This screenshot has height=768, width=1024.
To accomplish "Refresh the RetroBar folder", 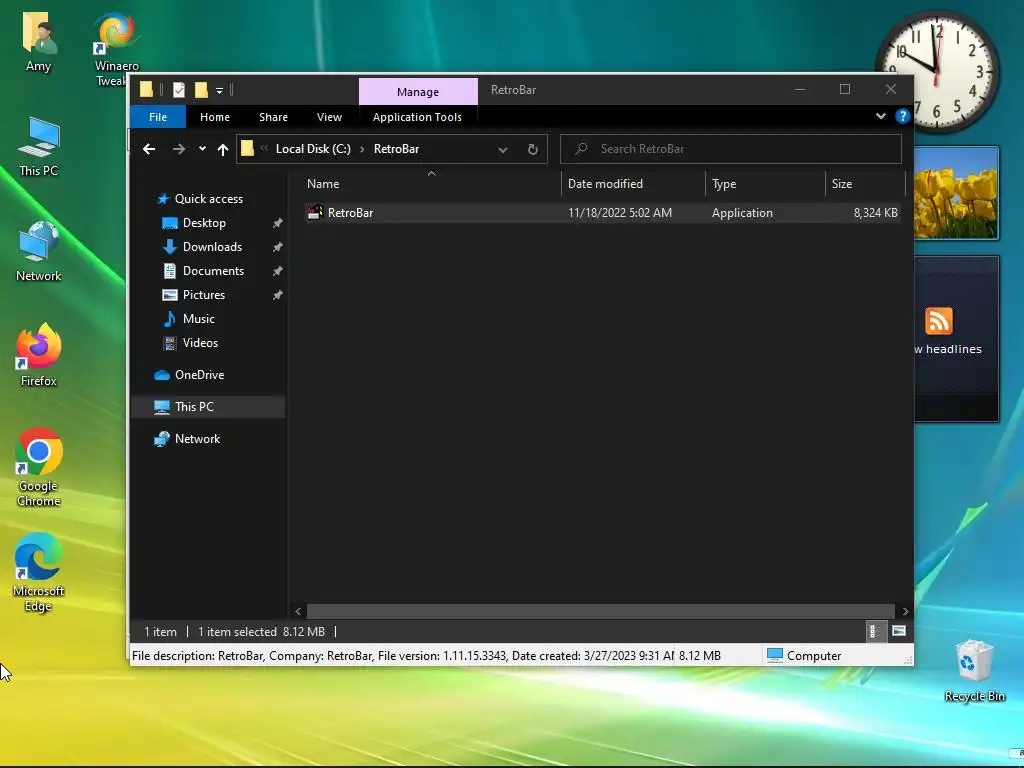I will click(x=533, y=150).
